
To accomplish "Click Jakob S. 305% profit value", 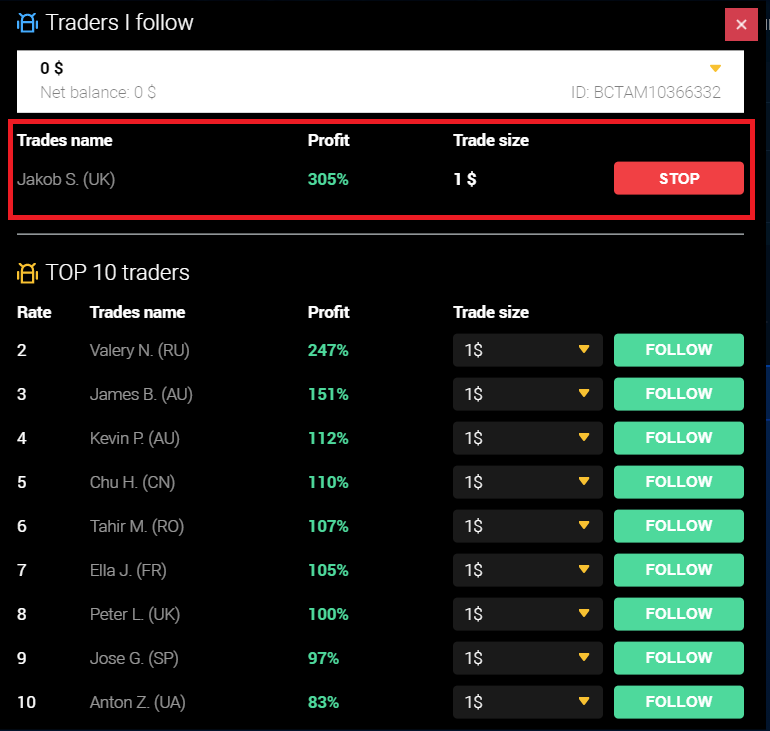I will click(328, 180).
